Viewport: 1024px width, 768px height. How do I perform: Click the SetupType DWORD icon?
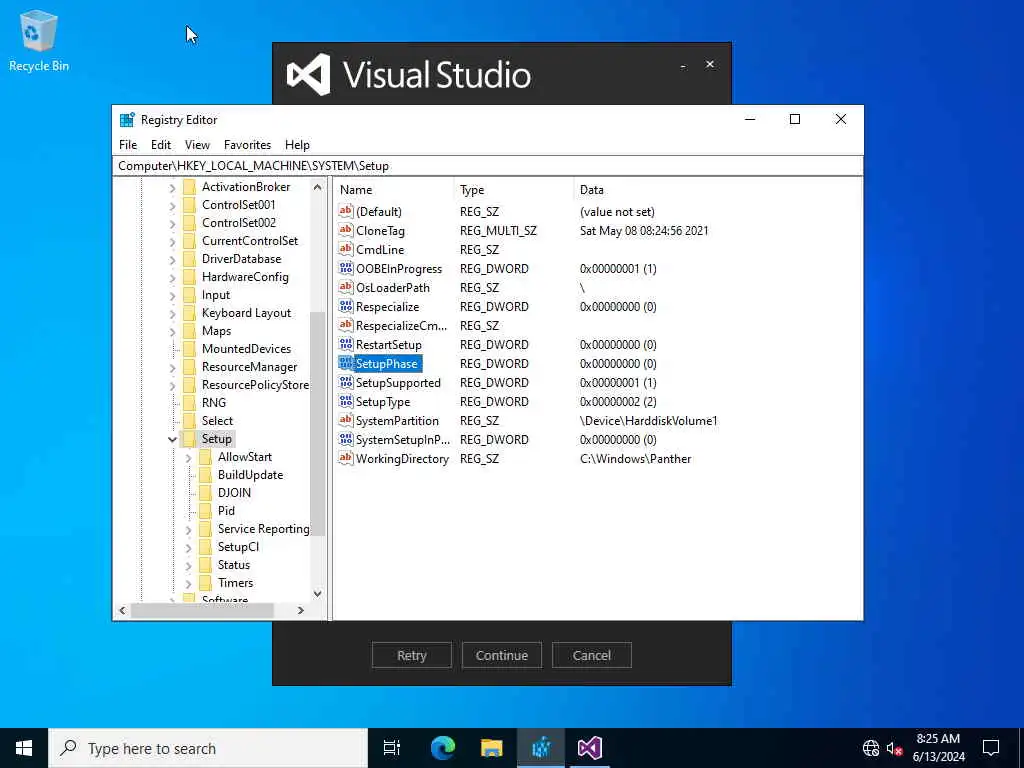[345, 401]
